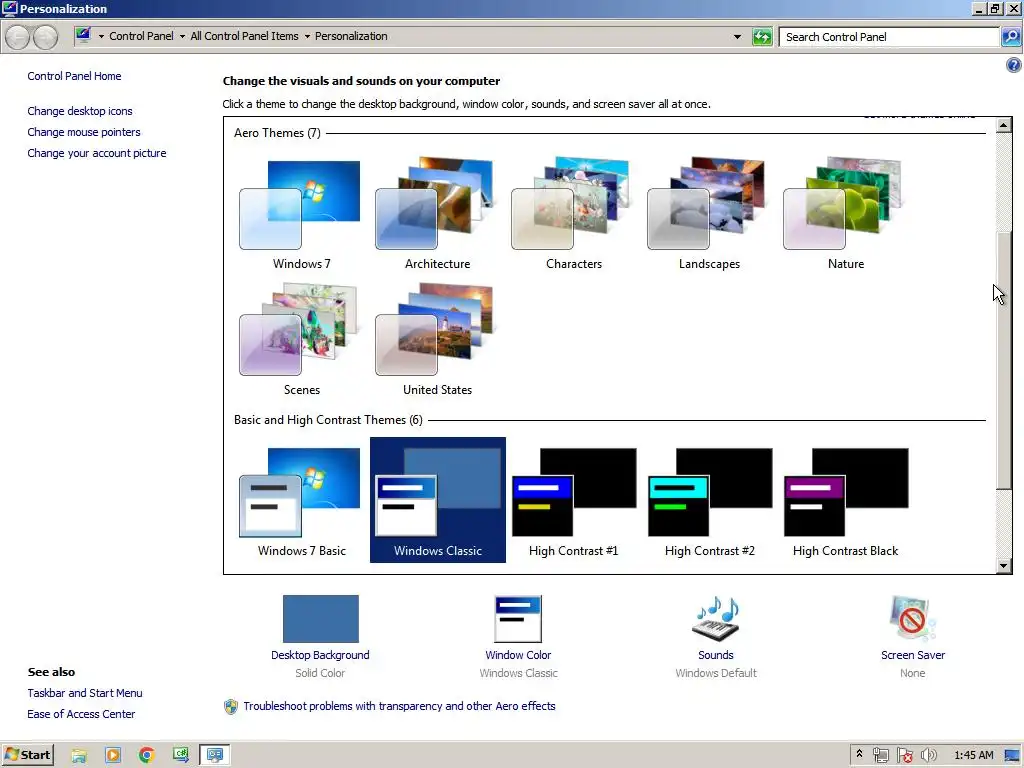The image size is (1024, 768).
Task: Click the volume speaker tray icon
Action: coord(929,756)
